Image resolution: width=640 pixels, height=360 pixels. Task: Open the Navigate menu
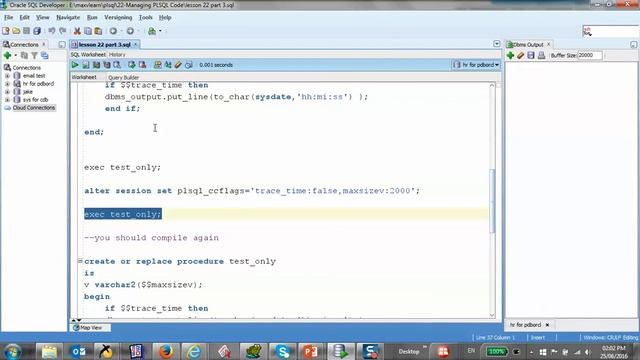click(68, 18)
